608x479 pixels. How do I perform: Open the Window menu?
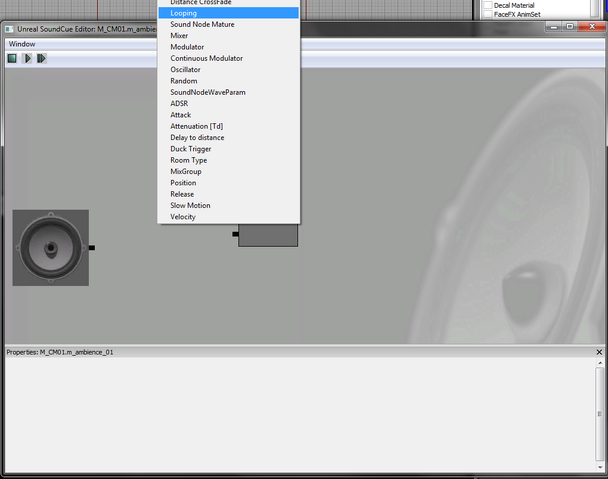pyautogui.click(x=22, y=44)
